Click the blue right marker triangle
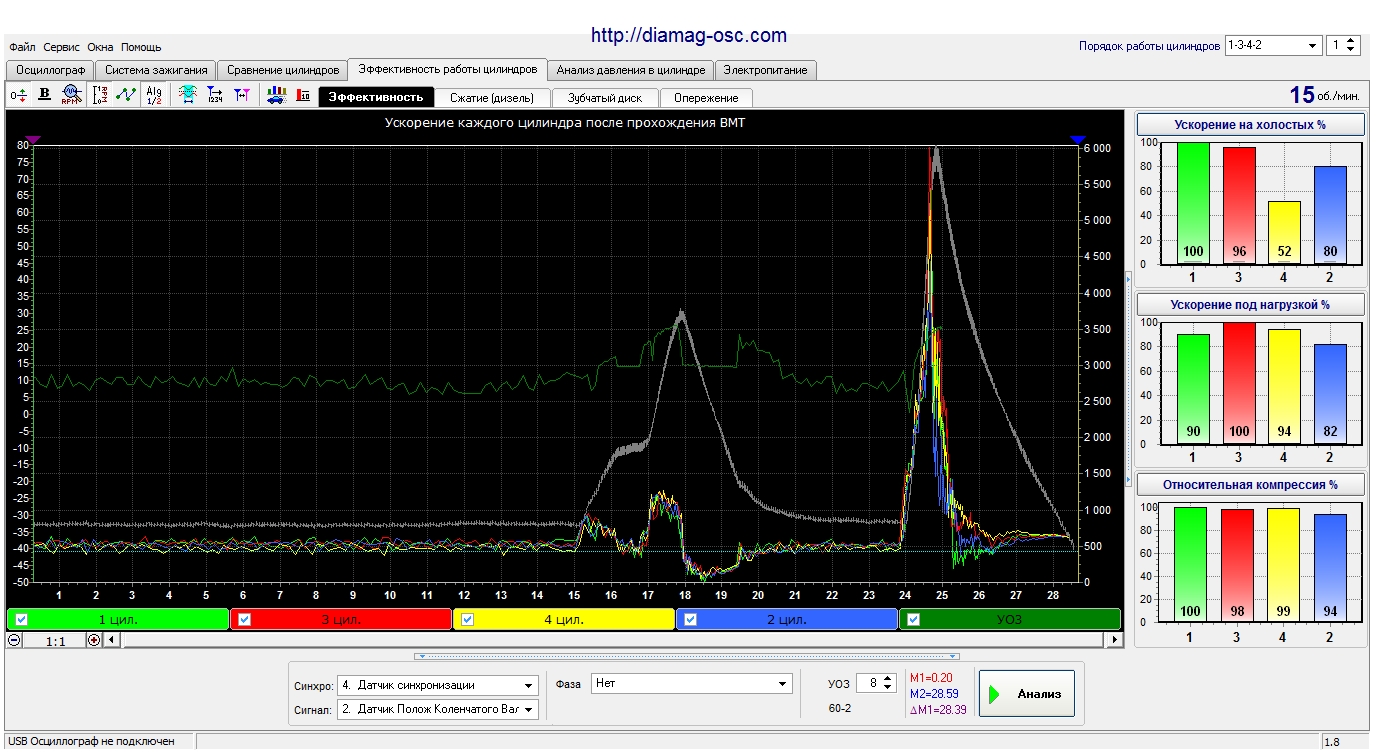The image size is (1382, 754). [x=1077, y=140]
